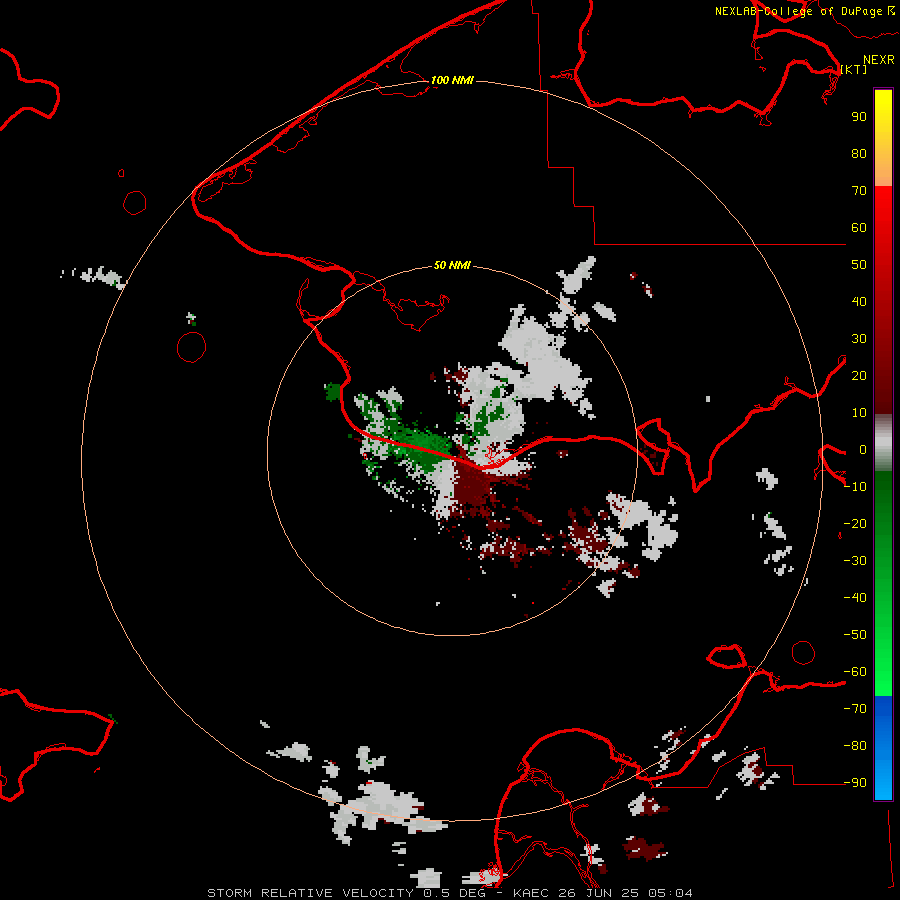This screenshot has height=900, width=900.
Task: Select the -30 scale label
Action: [x=855, y=561]
